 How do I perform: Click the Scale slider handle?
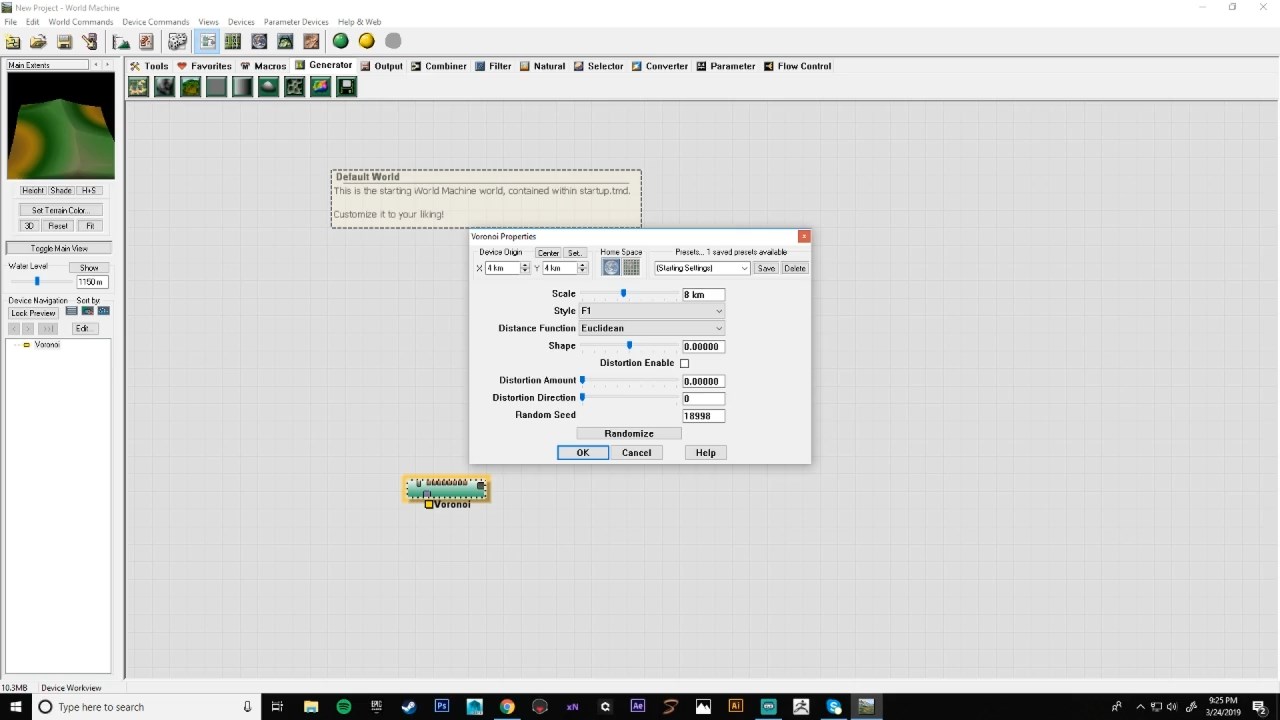623,293
